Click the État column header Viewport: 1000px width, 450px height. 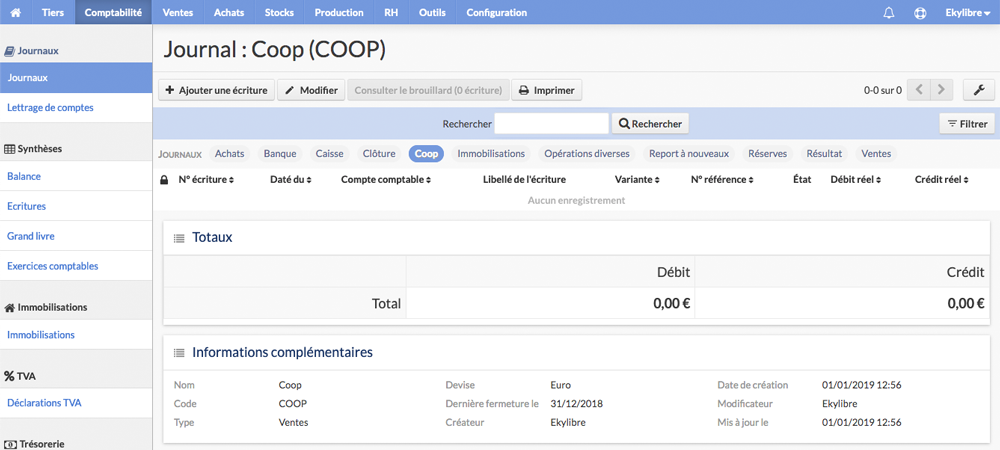tap(802, 180)
